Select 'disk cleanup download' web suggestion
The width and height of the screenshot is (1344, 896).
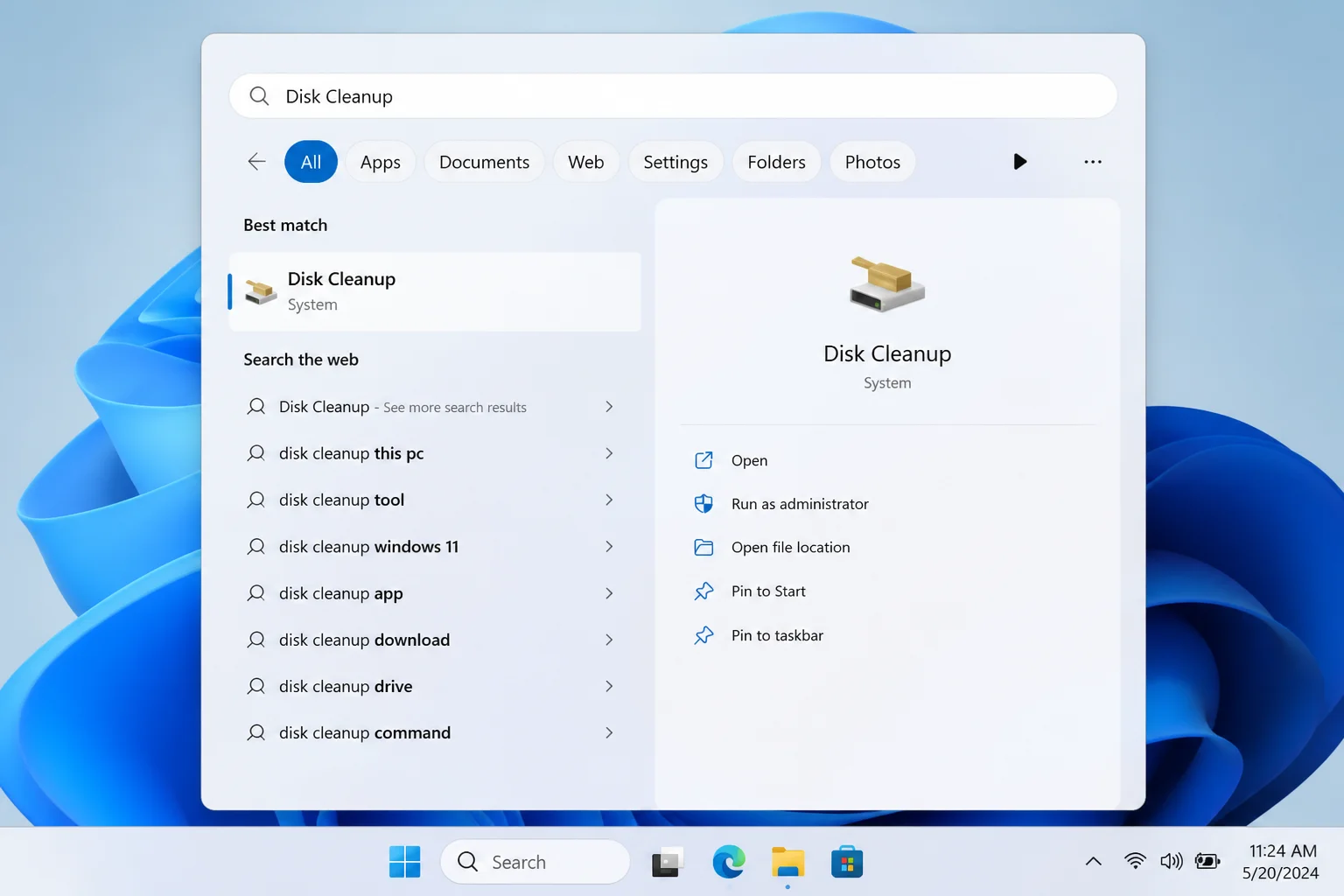coord(435,640)
